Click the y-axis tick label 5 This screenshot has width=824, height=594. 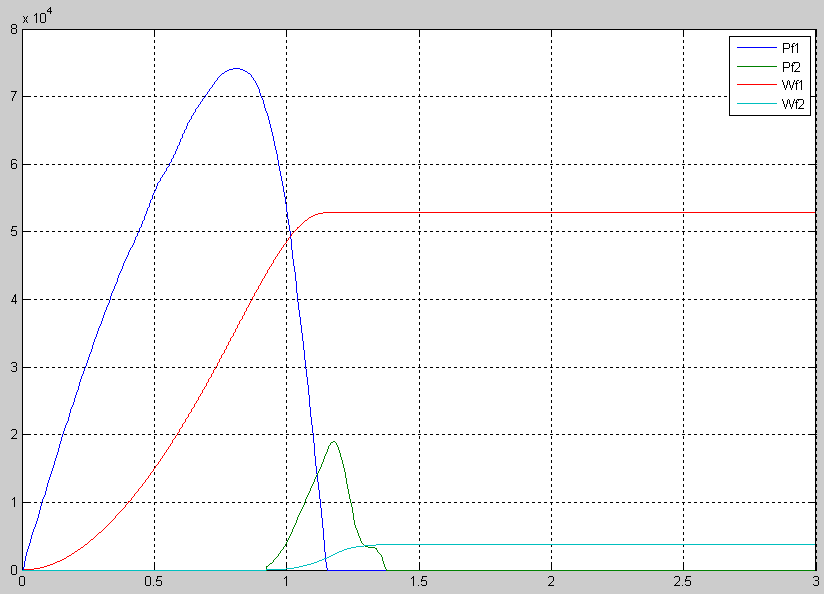click(x=14, y=232)
